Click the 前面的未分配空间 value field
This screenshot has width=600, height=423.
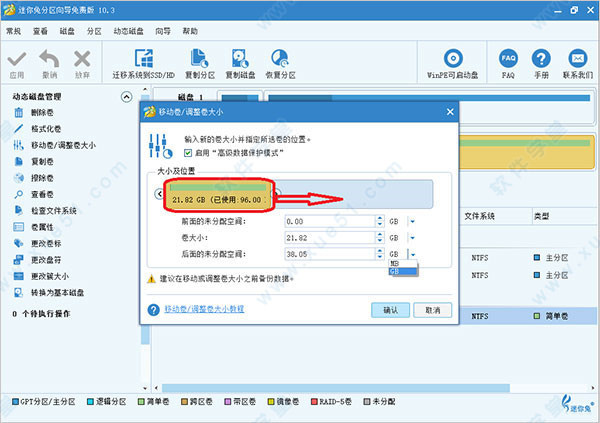330,221
